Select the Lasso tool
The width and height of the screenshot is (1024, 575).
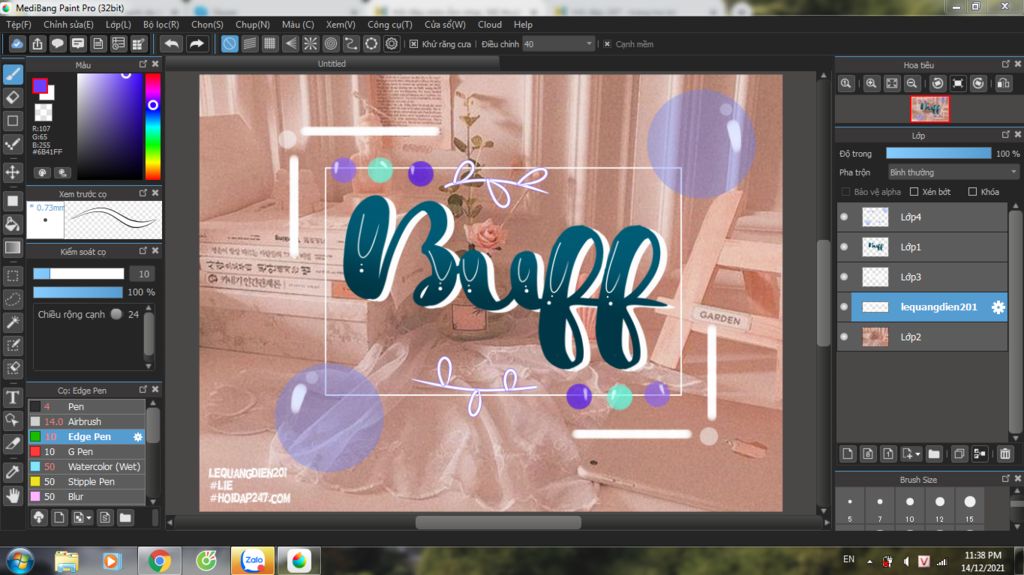pos(13,299)
